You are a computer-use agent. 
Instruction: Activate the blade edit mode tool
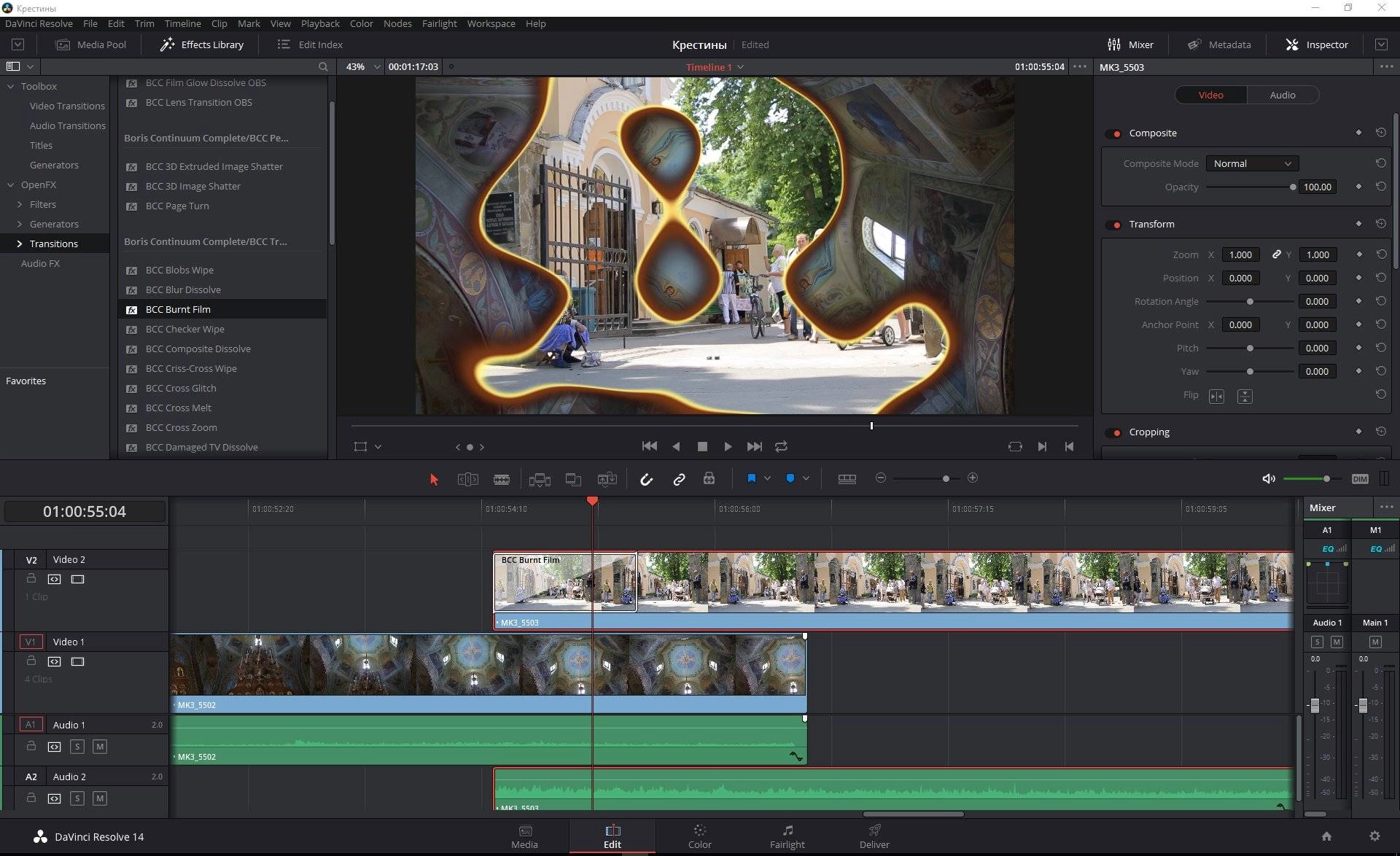(502, 479)
